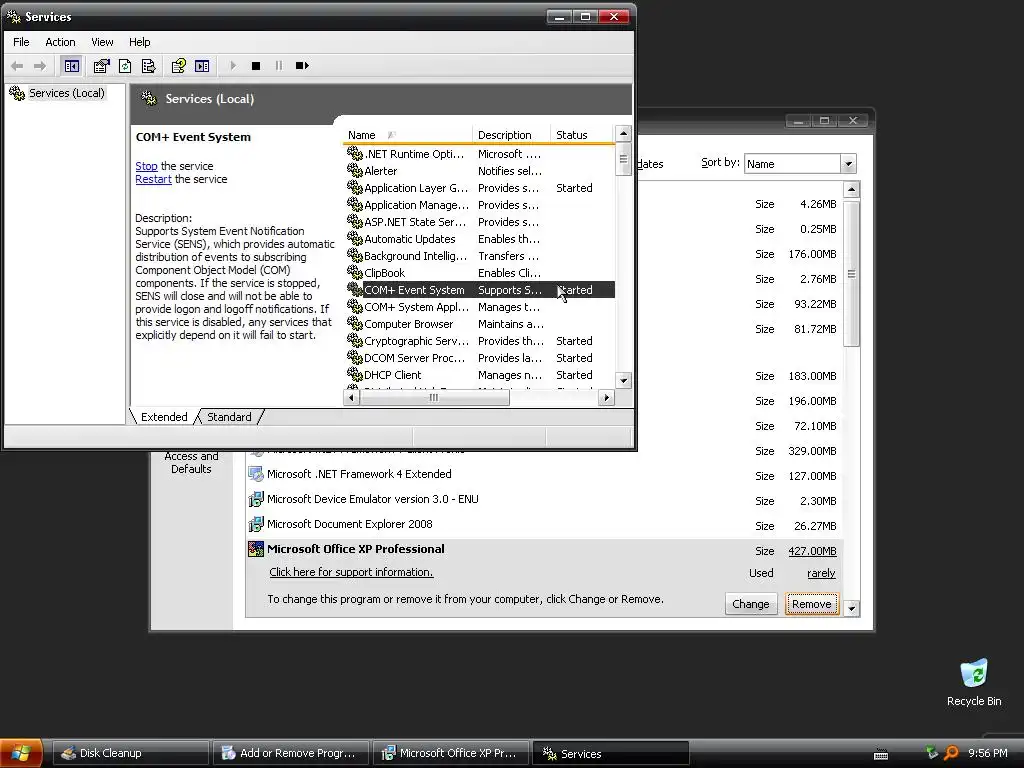Click the gear icon of Alerter service
Screen dimensions: 1024x768
pos(355,170)
